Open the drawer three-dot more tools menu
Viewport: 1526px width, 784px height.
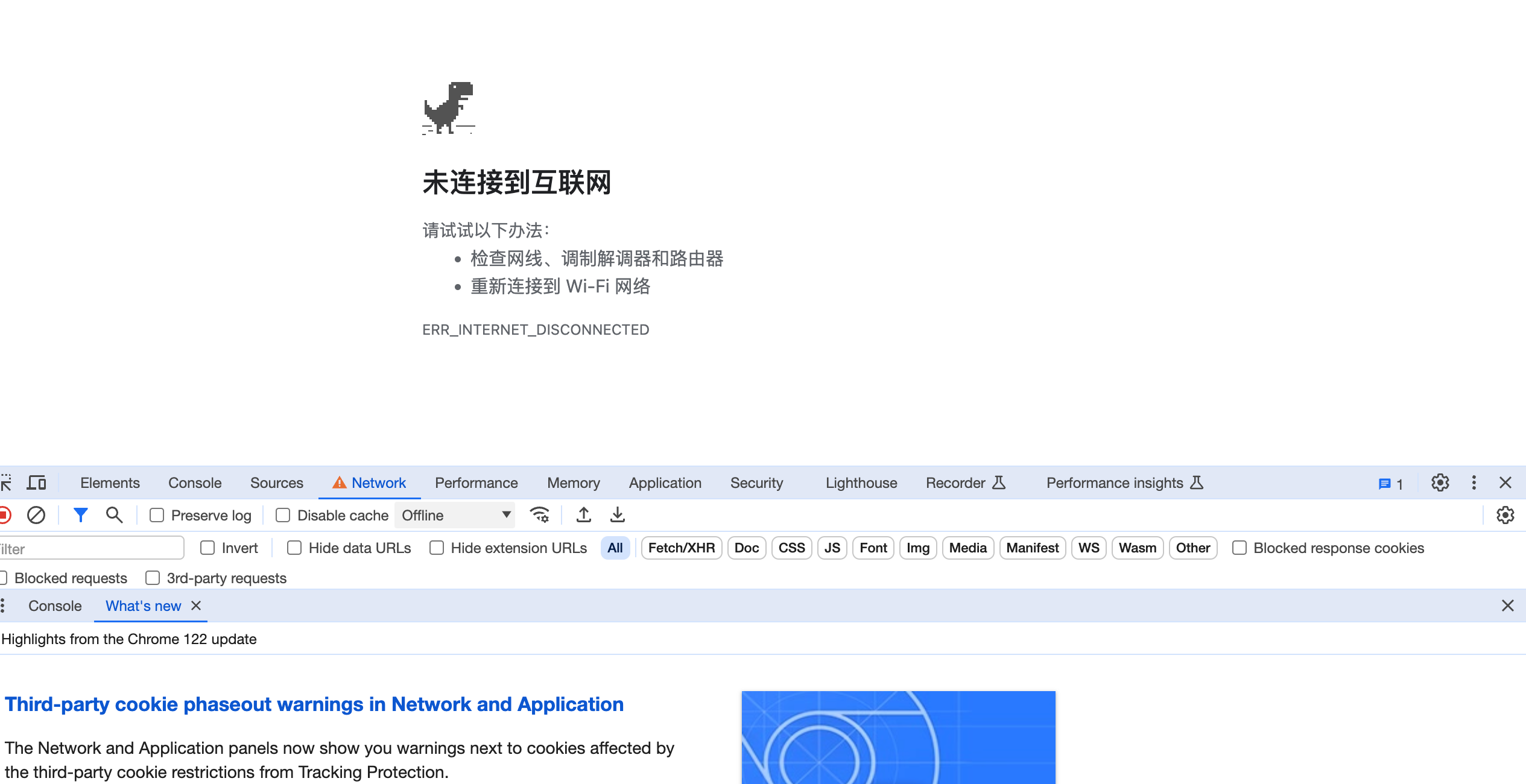[3, 605]
